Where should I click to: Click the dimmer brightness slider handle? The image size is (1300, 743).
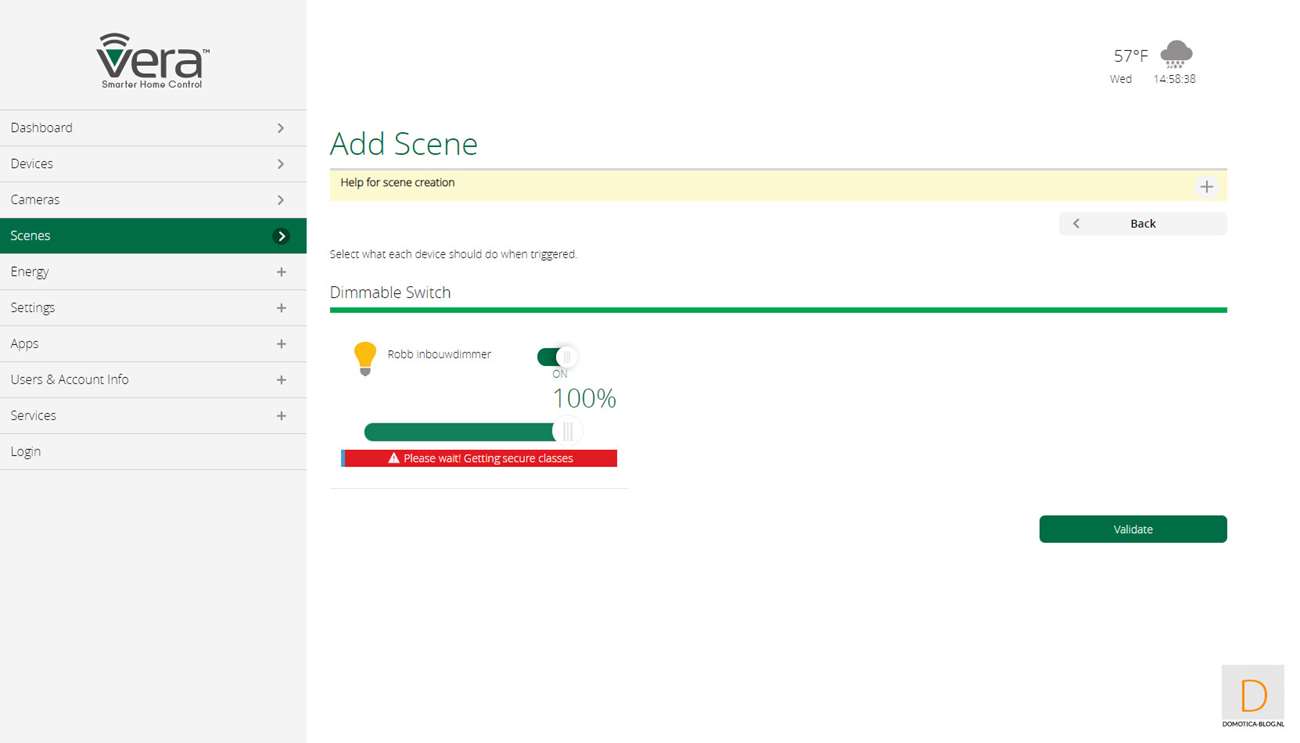point(567,432)
